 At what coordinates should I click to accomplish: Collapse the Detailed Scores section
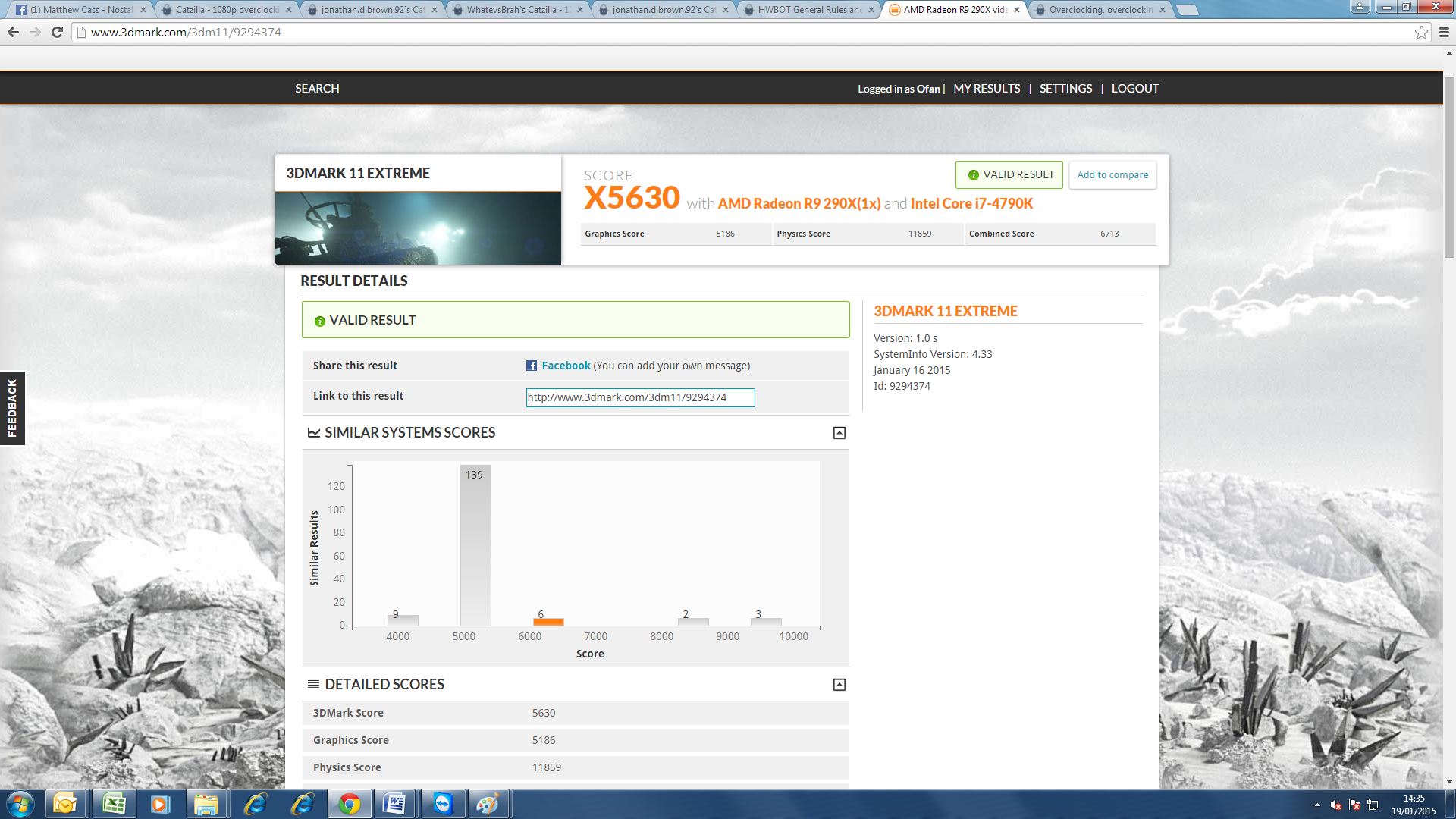tap(839, 685)
